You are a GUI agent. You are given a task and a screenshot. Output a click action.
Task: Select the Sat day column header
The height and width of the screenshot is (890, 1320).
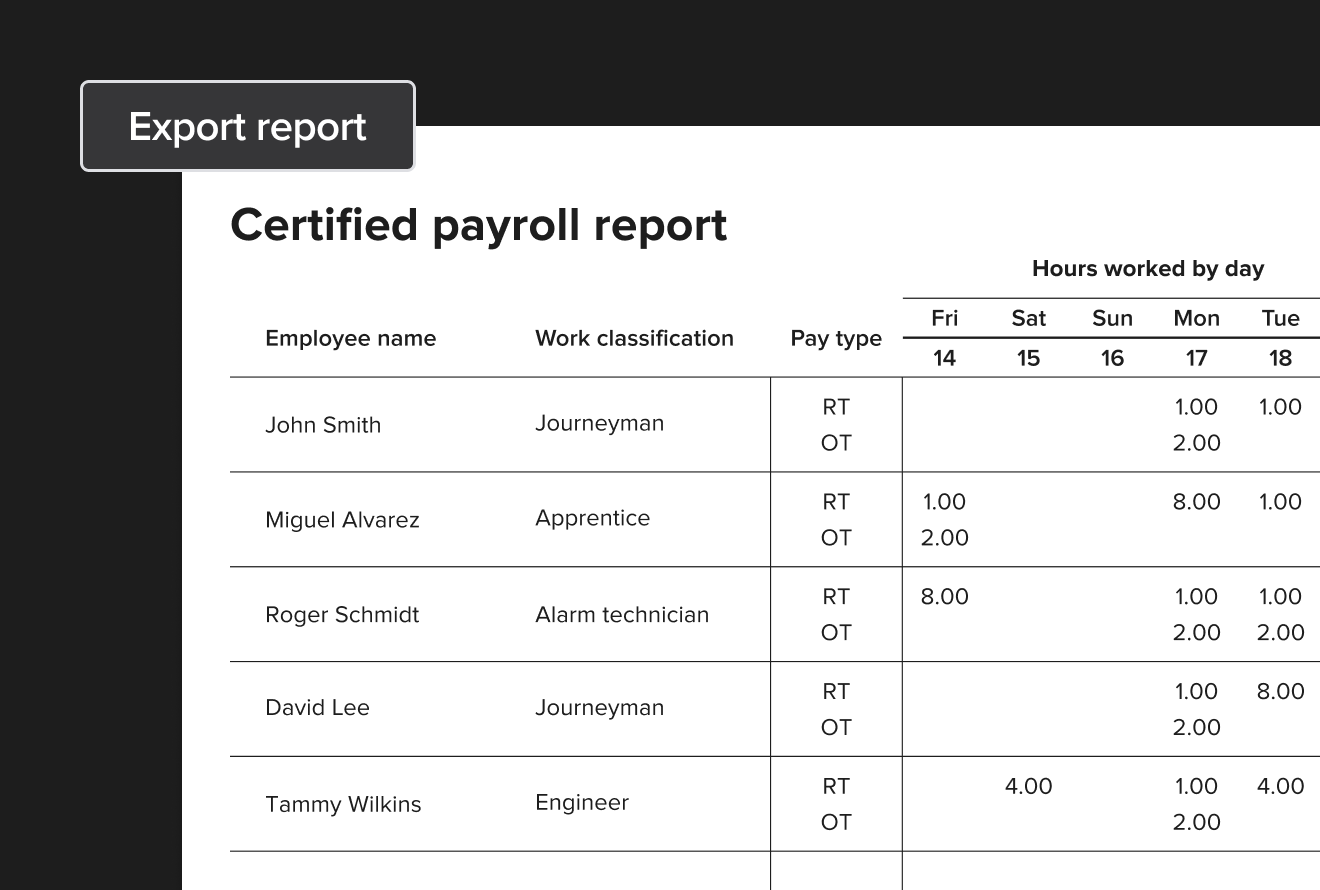click(1028, 318)
